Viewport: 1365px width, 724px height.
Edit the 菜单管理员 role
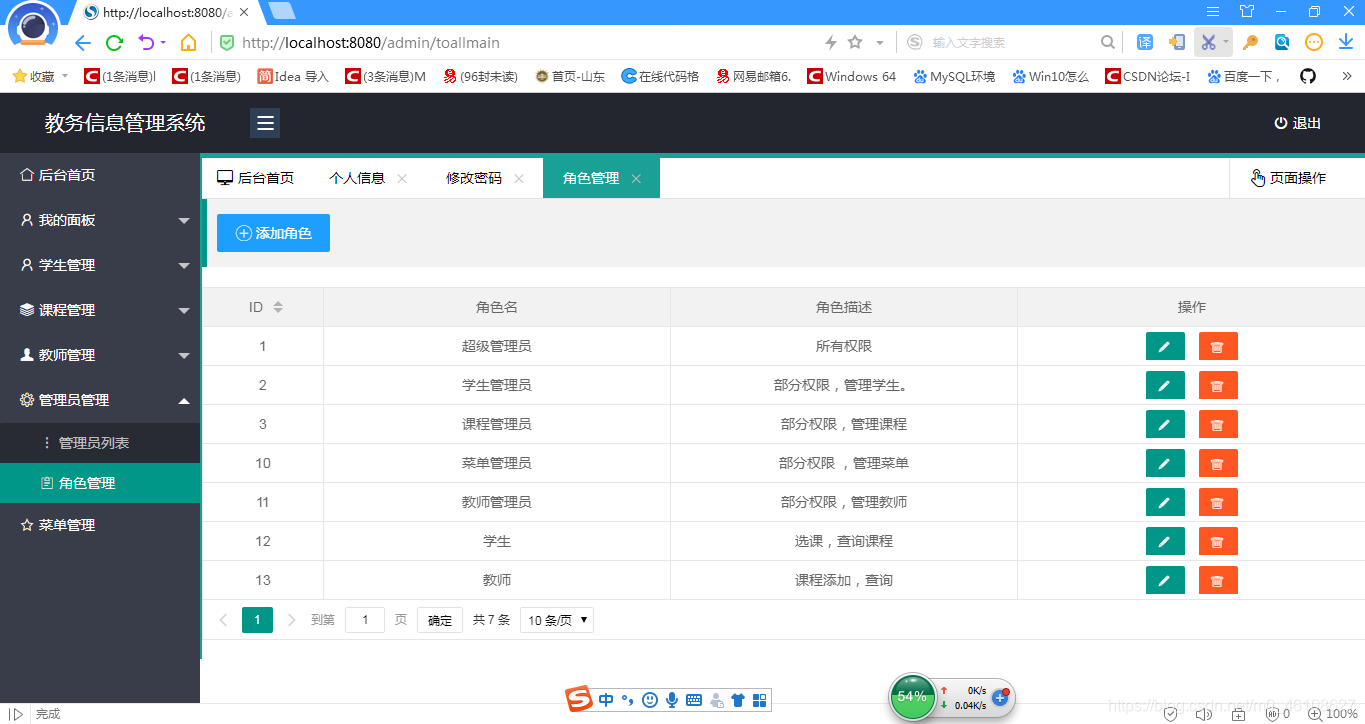(x=1165, y=463)
